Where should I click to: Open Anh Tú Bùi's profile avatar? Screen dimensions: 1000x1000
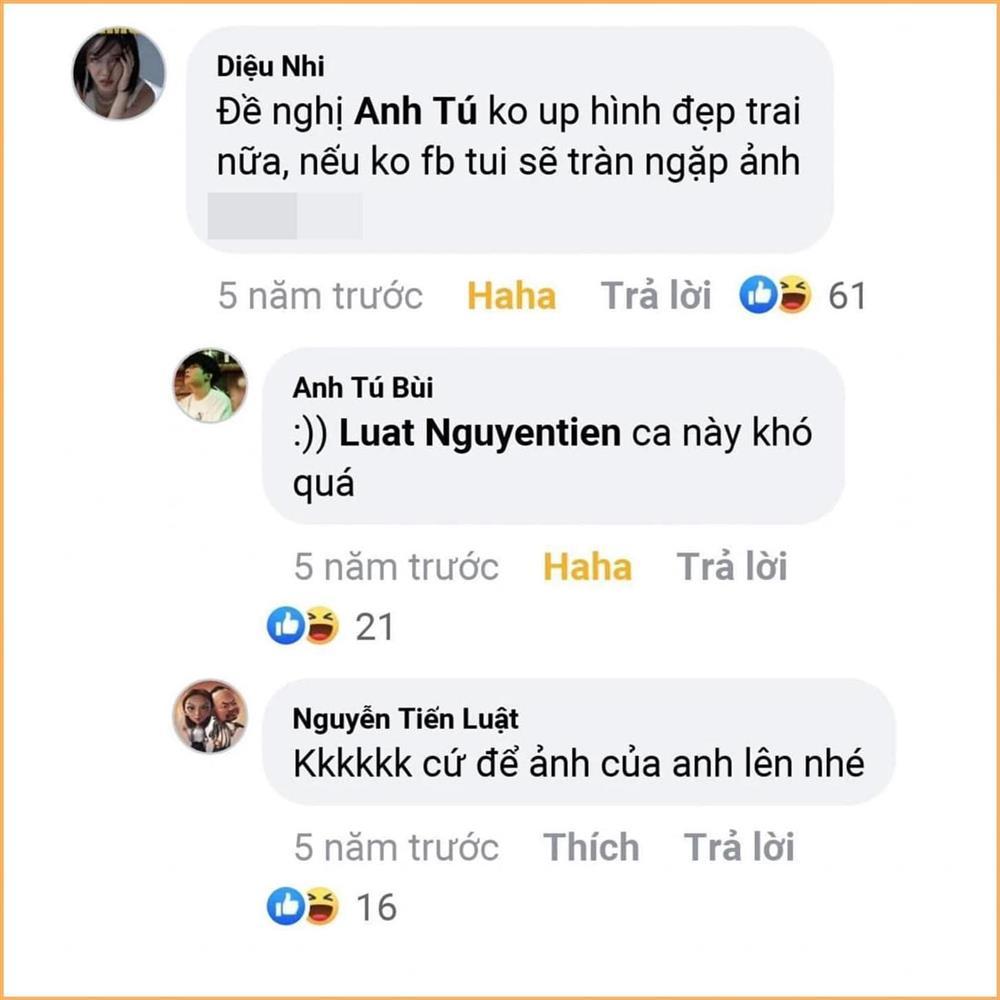[210, 386]
